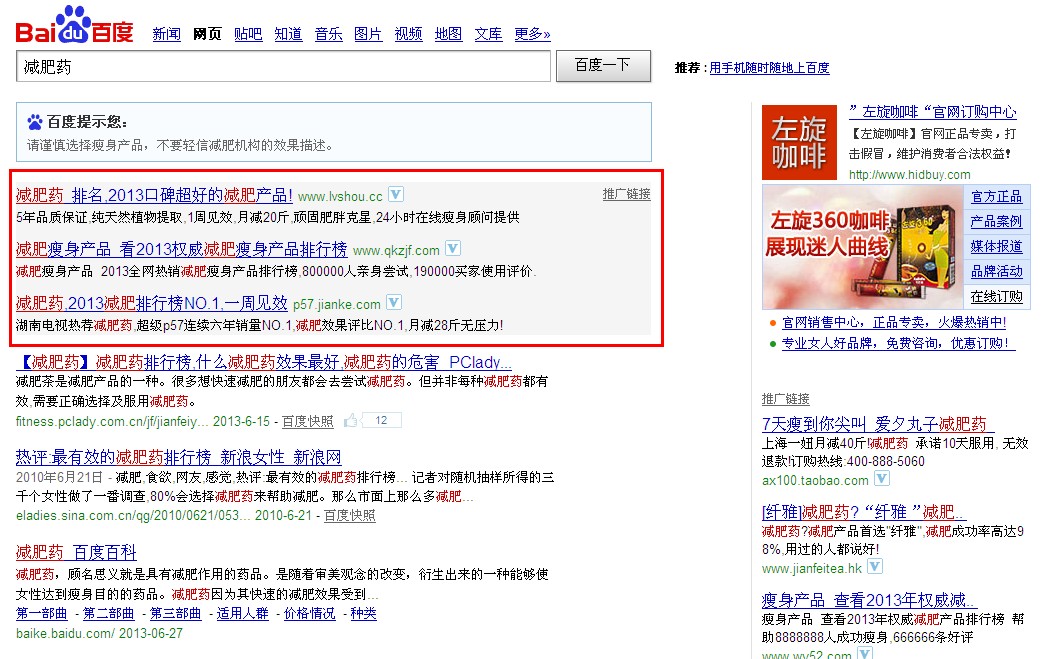
Task: Jump to 第一部曲 in Baike entry
Action: click(42, 614)
